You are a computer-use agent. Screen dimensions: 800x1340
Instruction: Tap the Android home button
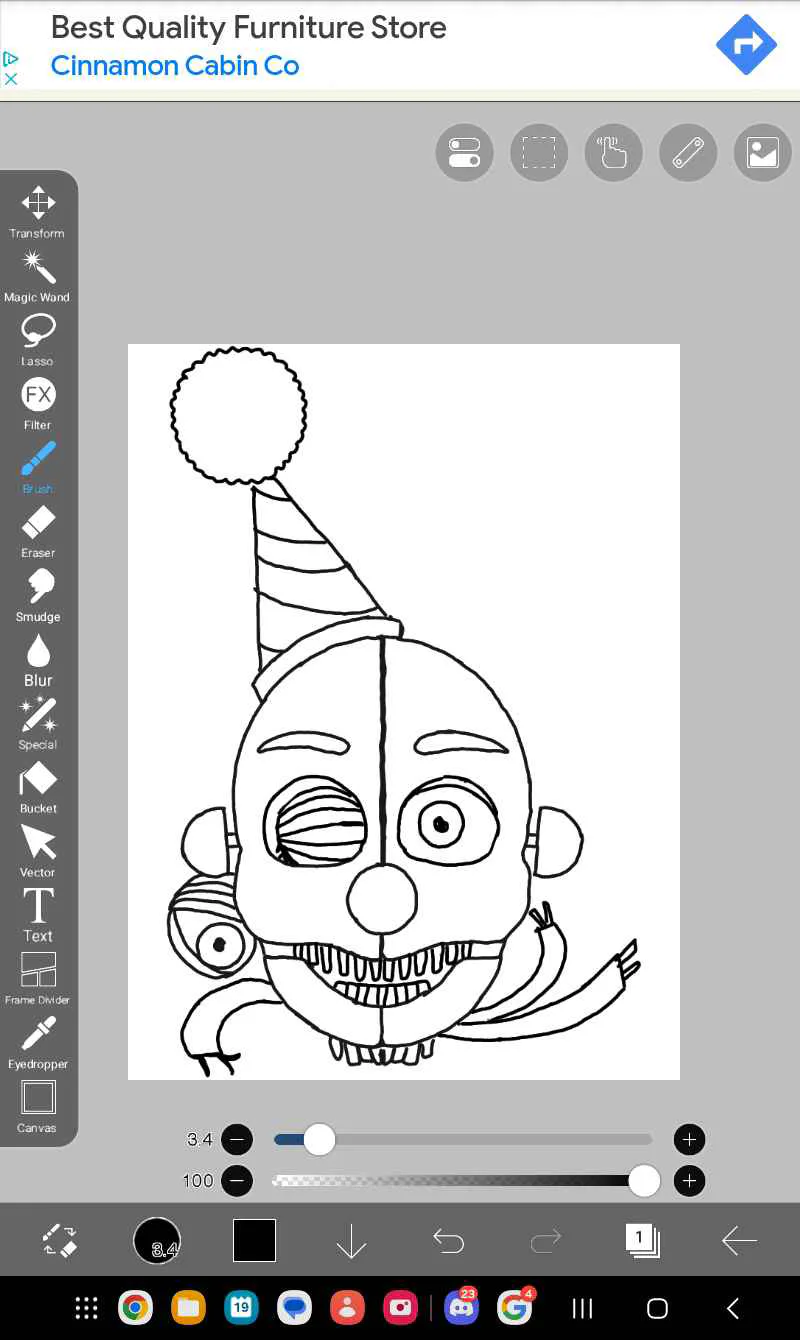657,1308
